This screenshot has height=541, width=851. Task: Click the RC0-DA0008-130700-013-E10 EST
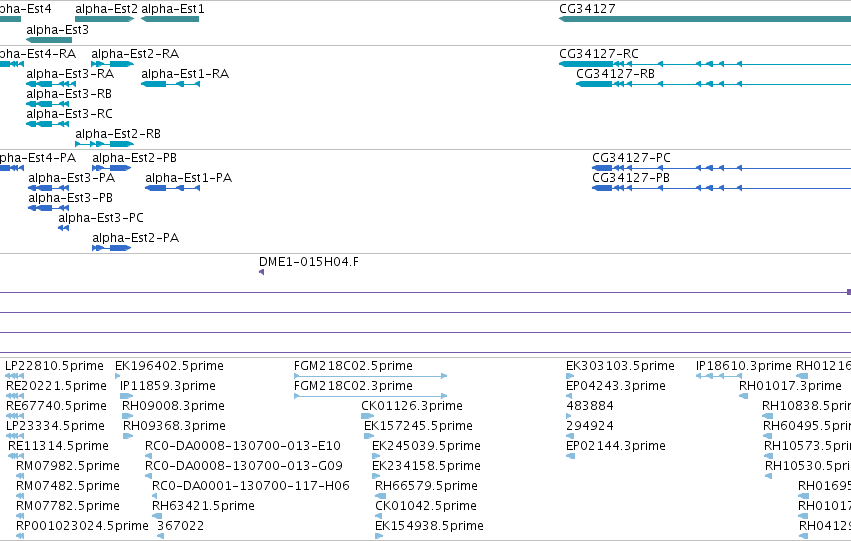149,456
